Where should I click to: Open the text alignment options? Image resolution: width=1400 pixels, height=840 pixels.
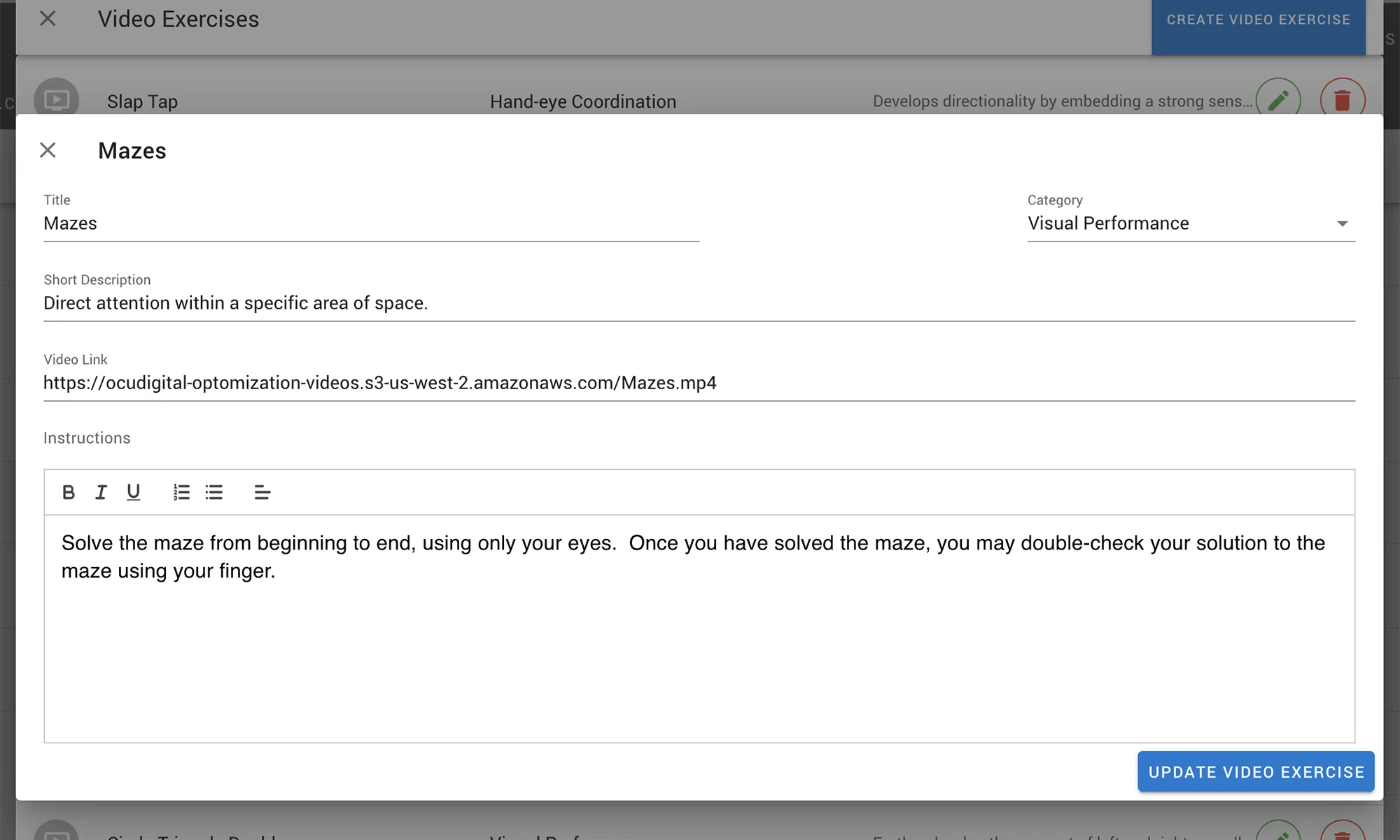point(262,492)
